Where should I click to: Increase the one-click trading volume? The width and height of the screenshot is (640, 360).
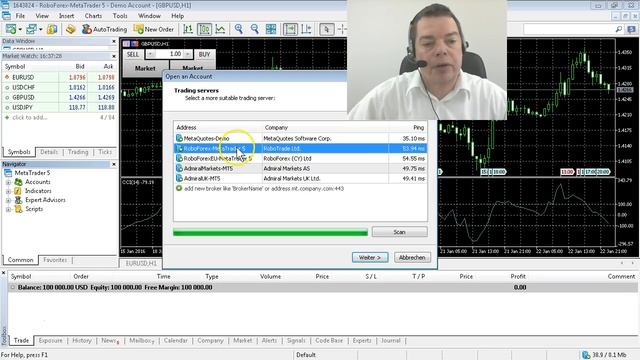[187, 54]
